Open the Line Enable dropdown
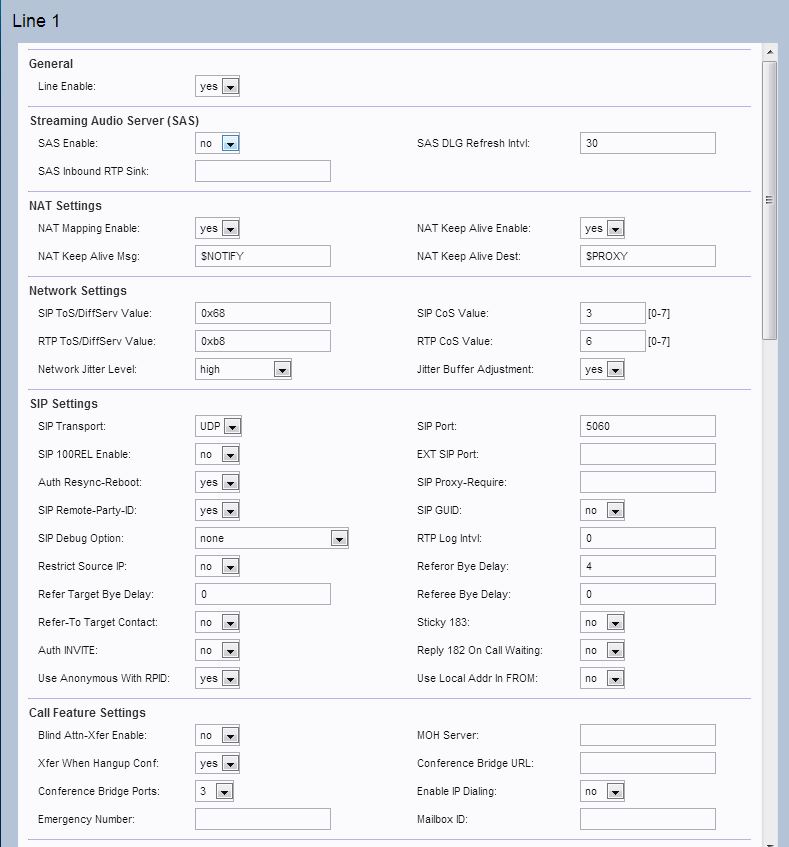The image size is (789, 847). (217, 87)
